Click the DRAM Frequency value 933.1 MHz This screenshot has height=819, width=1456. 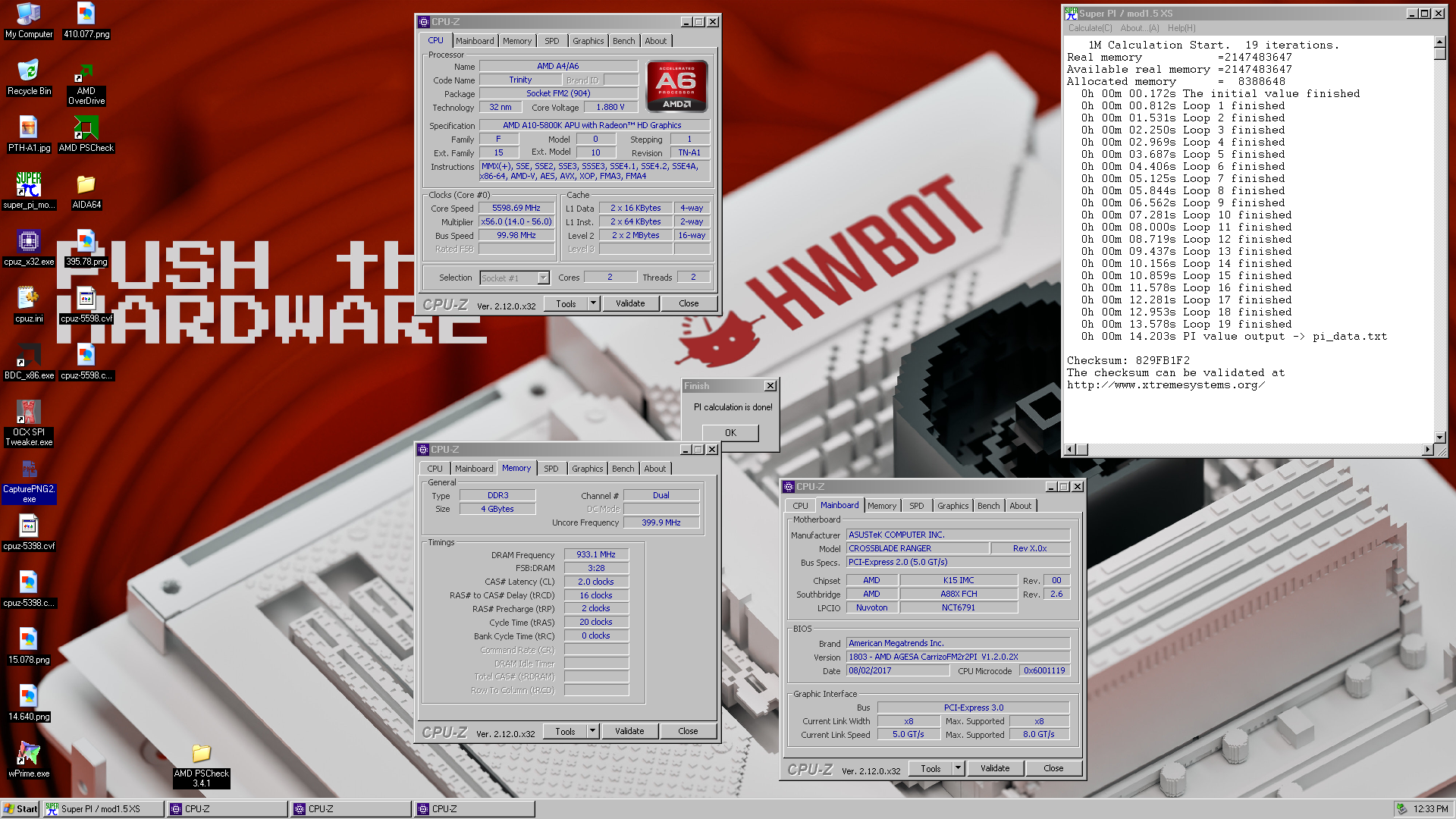596,554
